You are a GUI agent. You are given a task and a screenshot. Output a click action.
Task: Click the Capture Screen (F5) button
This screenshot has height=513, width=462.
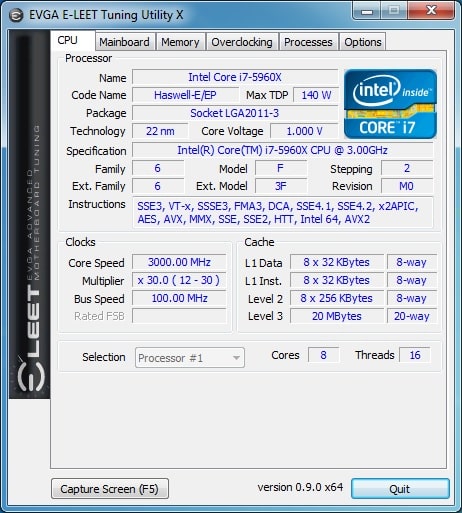pos(110,489)
